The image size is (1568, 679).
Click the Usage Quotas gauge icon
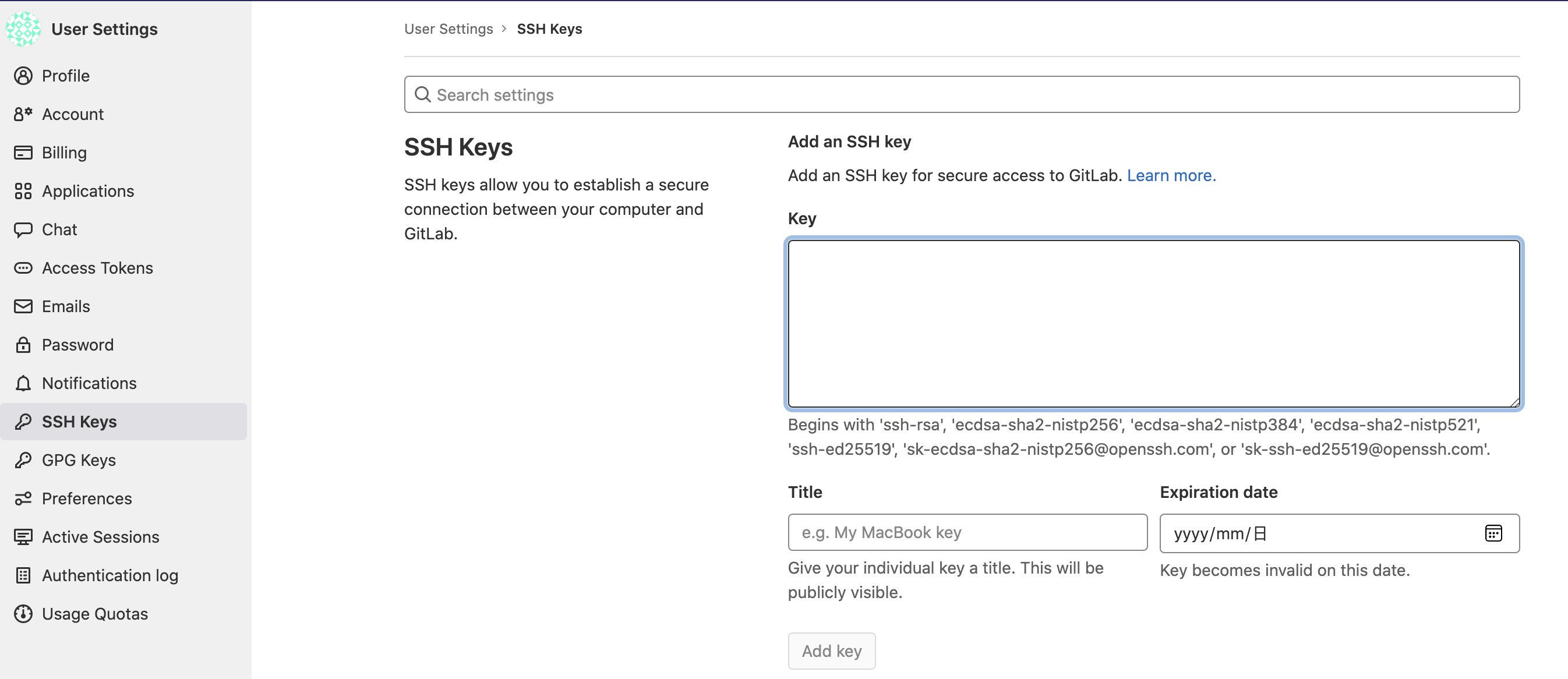tap(23, 613)
